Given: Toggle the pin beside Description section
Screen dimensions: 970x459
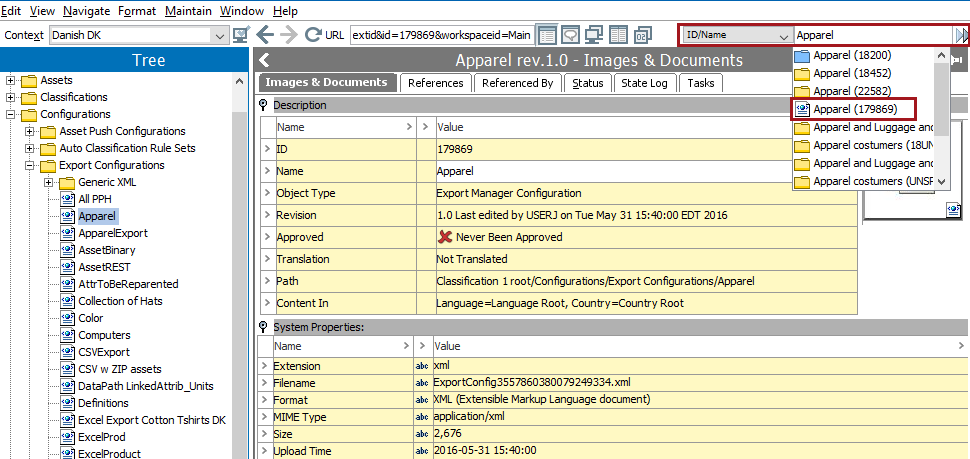Looking at the screenshot, I should [264, 105].
